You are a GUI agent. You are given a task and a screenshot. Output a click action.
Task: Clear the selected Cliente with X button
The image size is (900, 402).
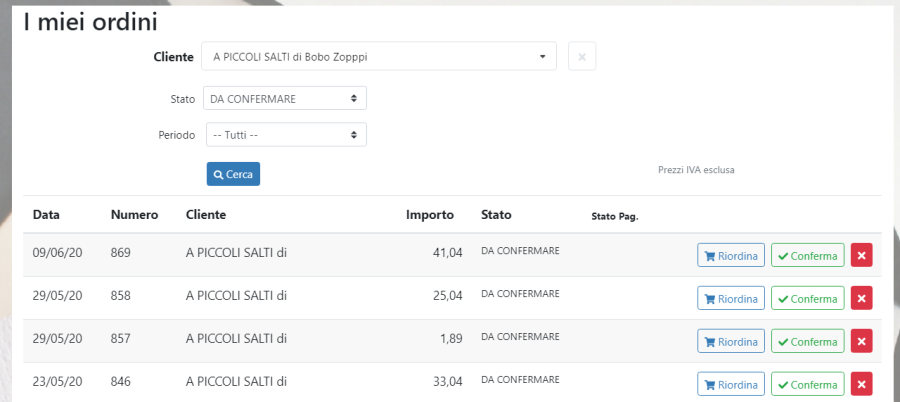(x=582, y=57)
